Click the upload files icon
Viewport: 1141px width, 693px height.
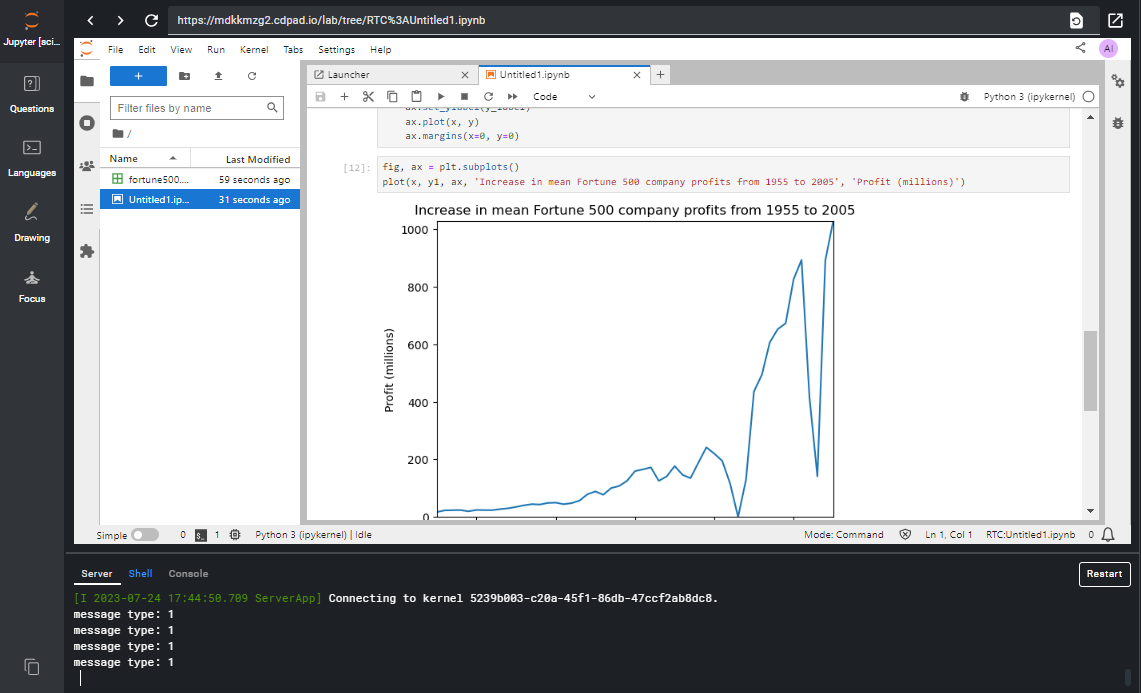(x=218, y=76)
